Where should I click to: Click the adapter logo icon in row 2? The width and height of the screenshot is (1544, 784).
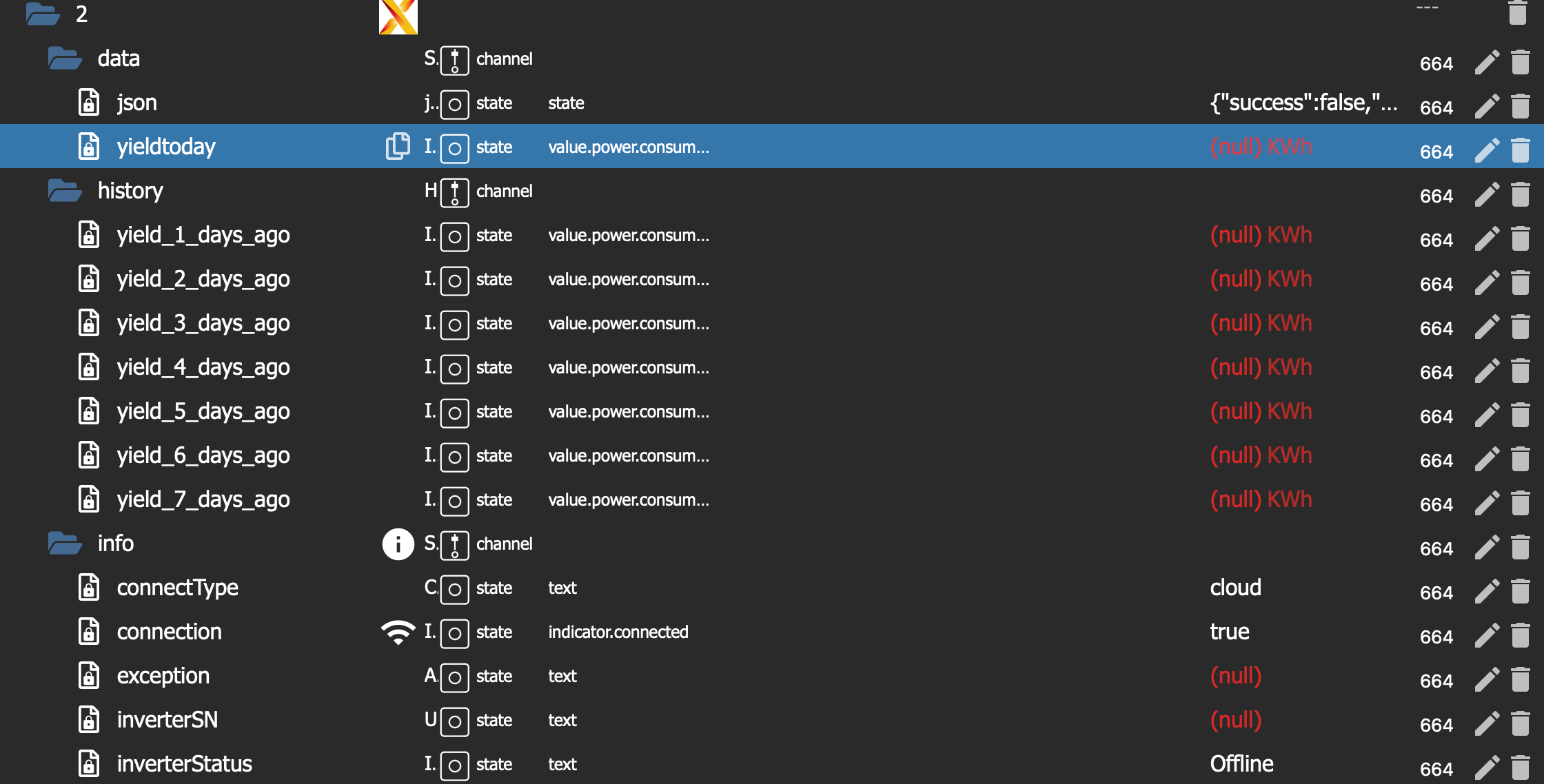(x=398, y=15)
